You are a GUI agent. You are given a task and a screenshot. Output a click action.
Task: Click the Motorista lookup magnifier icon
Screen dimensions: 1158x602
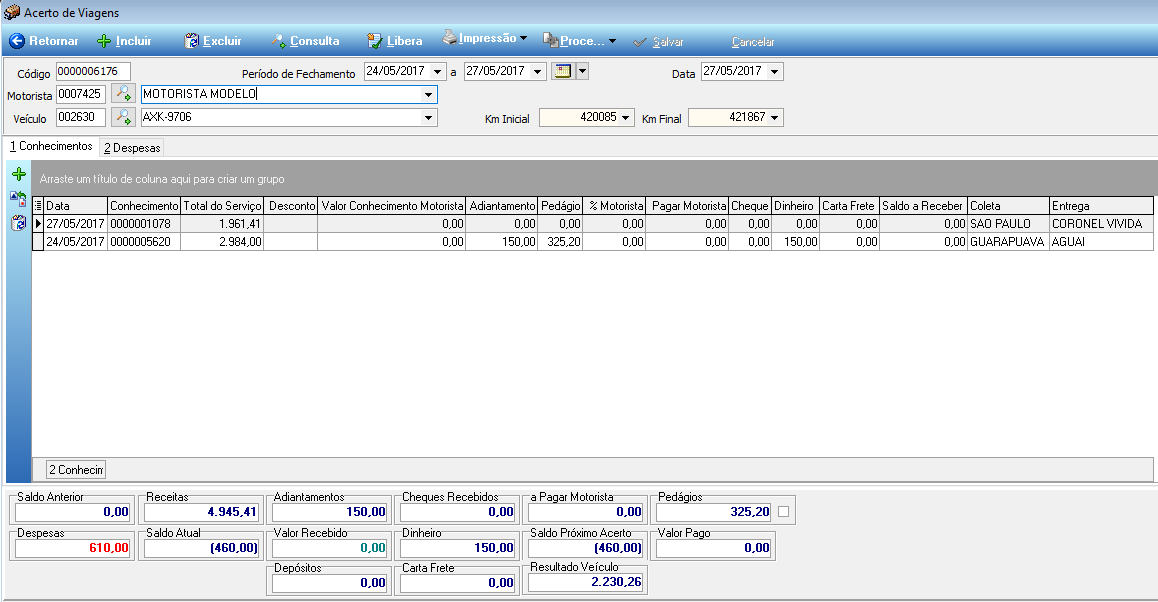(x=123, y=94)
